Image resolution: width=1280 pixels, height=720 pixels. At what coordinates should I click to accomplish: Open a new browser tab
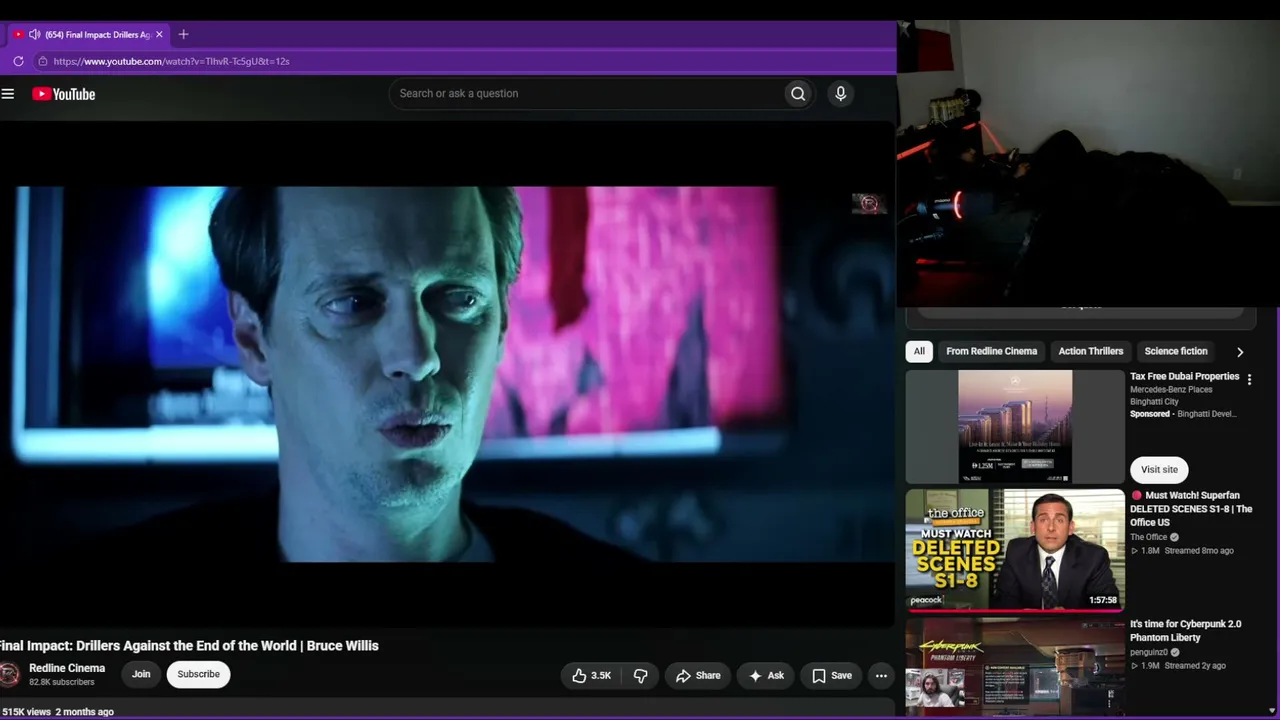183,34
